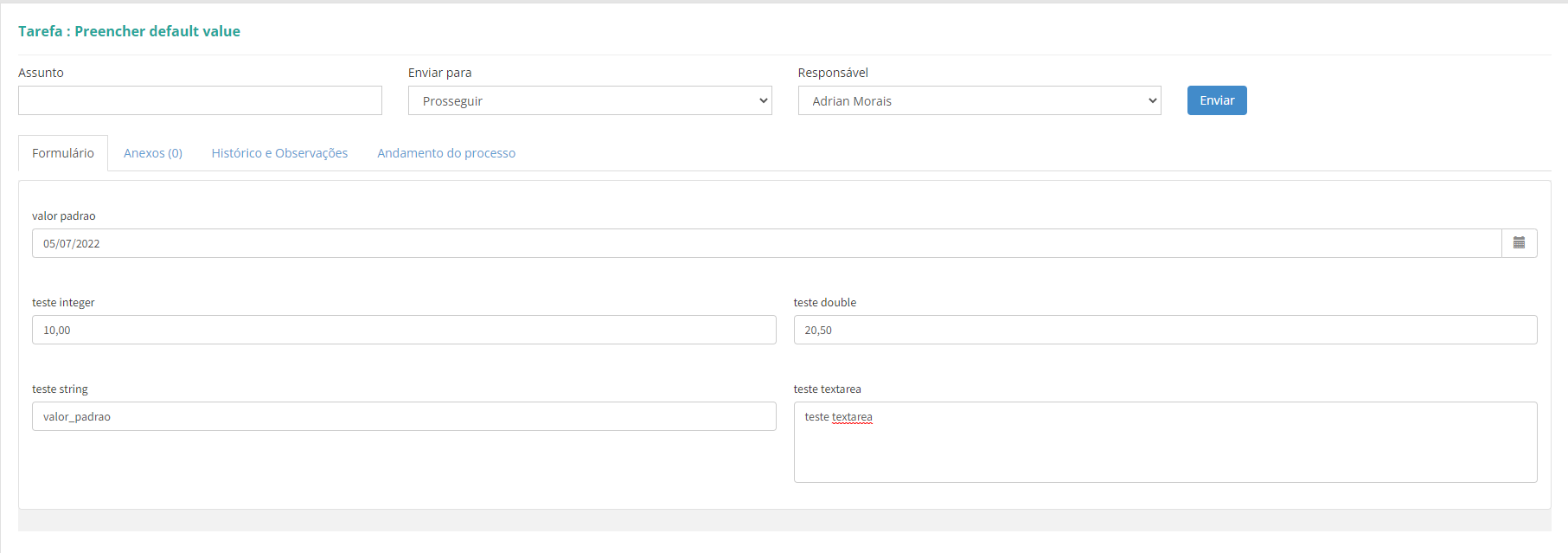This screenshot has width=1568, height=553.
Task: Click the 'teste integer' label text
Action: 63,303
